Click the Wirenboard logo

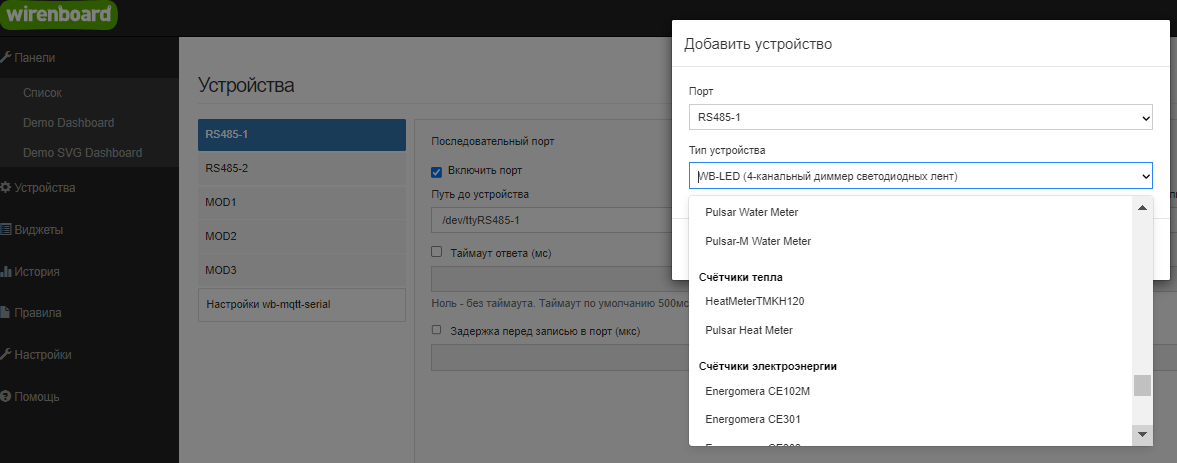tap(59, 14)
